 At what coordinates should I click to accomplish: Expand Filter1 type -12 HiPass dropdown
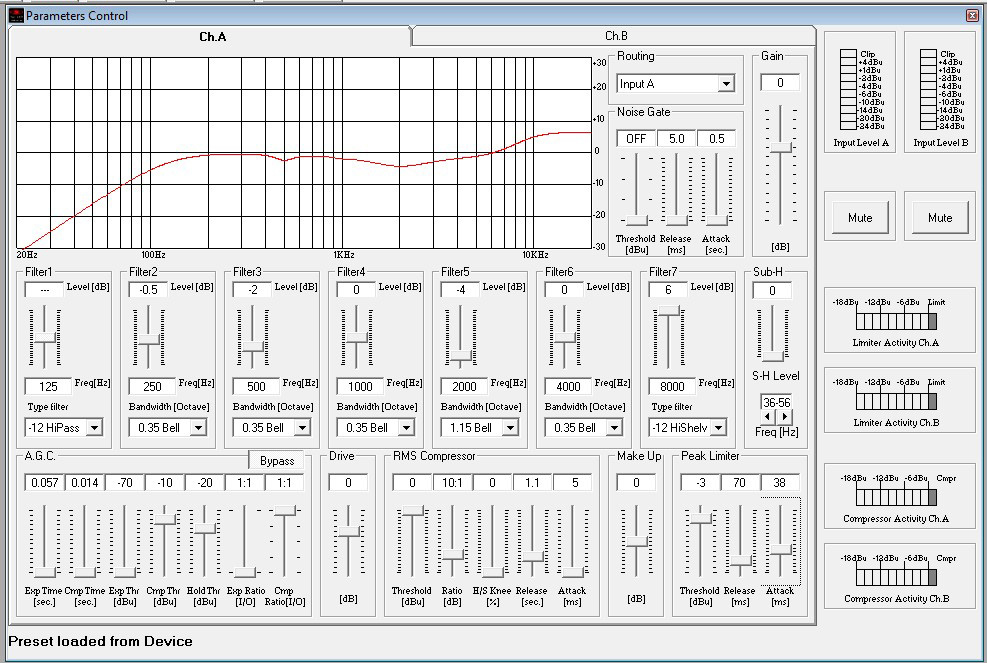click(94, 428)
